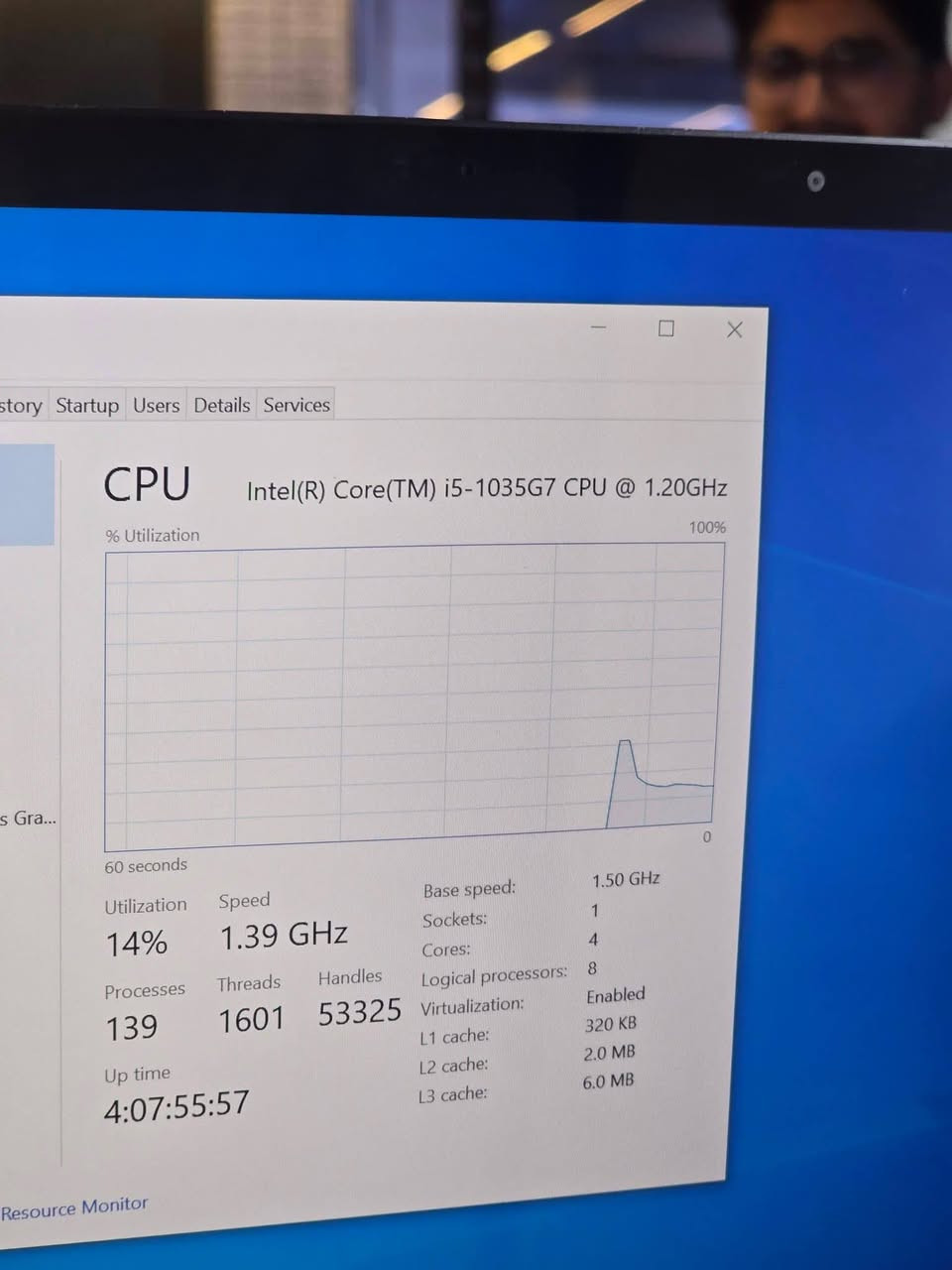Image resolution: width=952 pixels, height=1270 pixels.
Task: Click the processor name 'Intel(R) Core(TM) i5-1035G7'
Action: (x=402, y=489)
